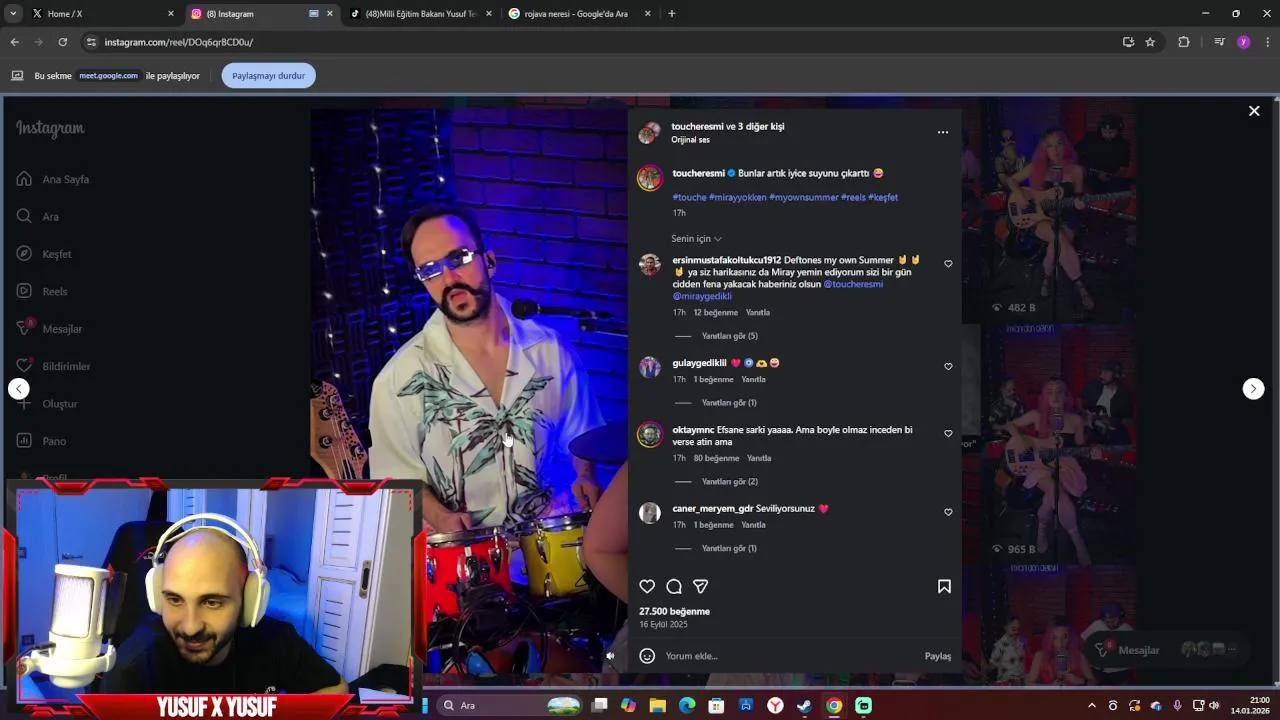Switch to the TikTok 'Milli Eğitim Bakanı' tab

421,14
